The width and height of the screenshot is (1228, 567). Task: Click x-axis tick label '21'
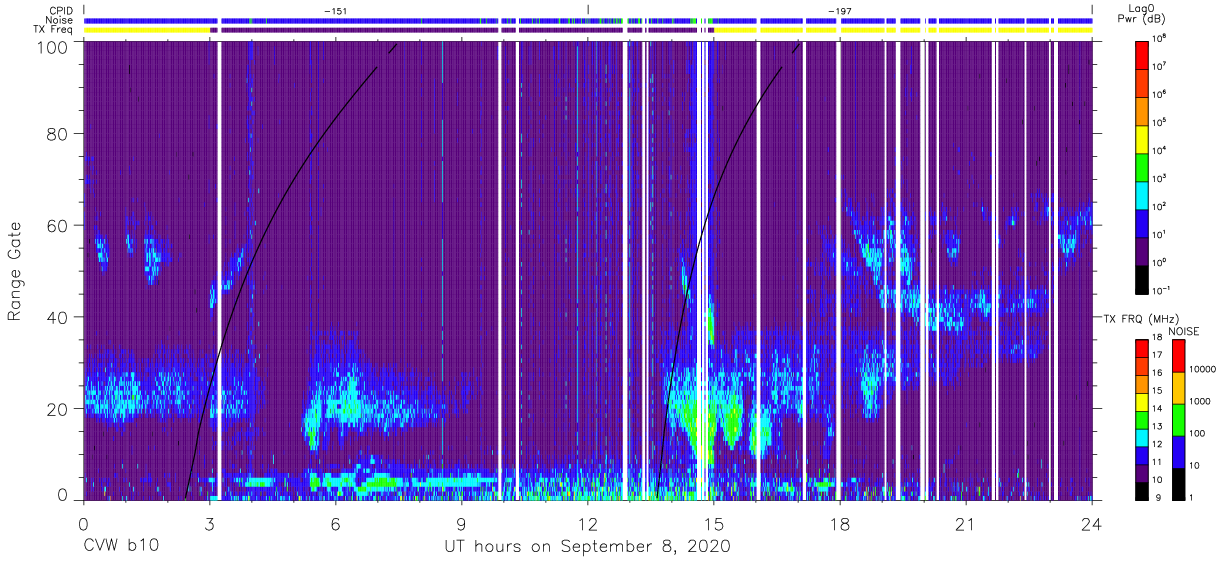(x=966, y=525)
